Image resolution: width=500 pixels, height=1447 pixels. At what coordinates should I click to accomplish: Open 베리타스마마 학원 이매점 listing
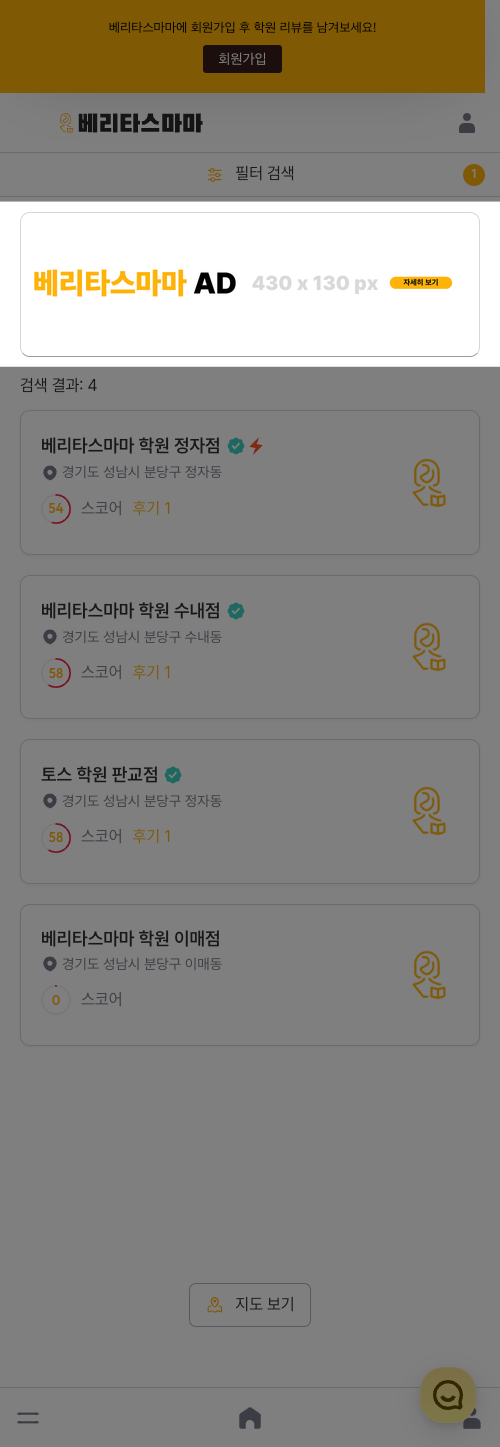click(250, 975)
